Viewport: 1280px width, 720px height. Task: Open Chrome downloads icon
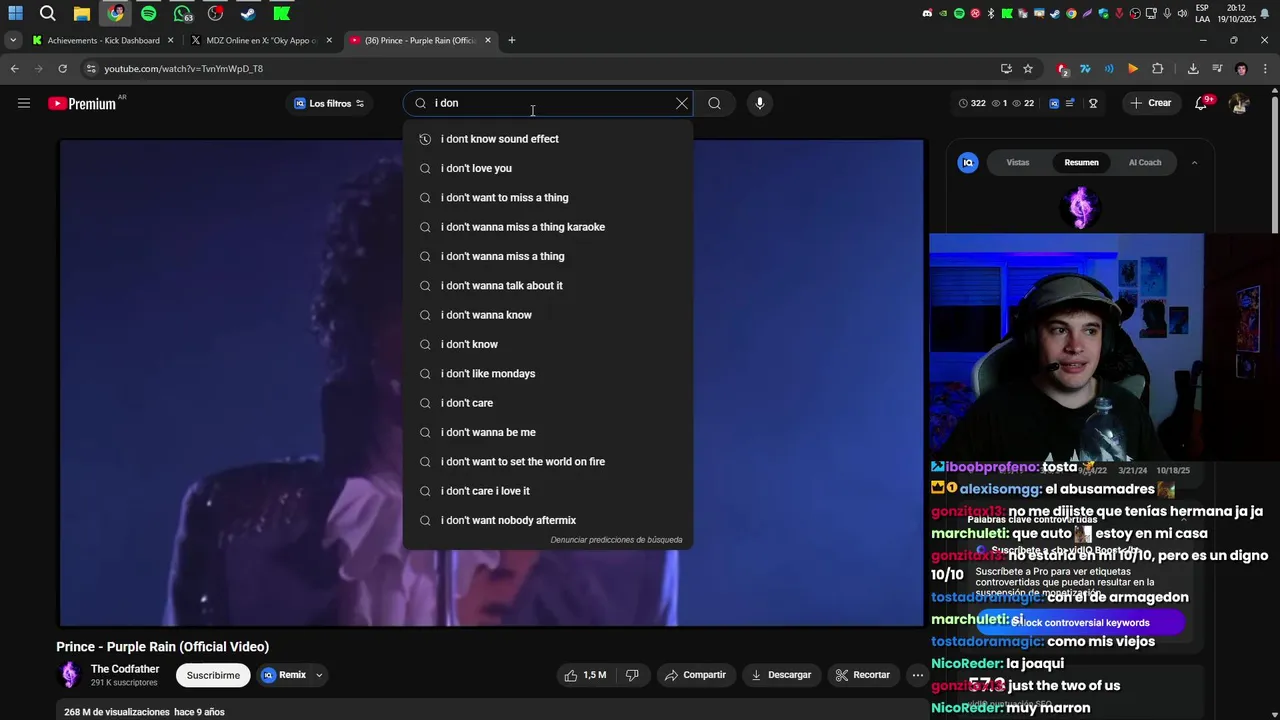point(1193,69)
